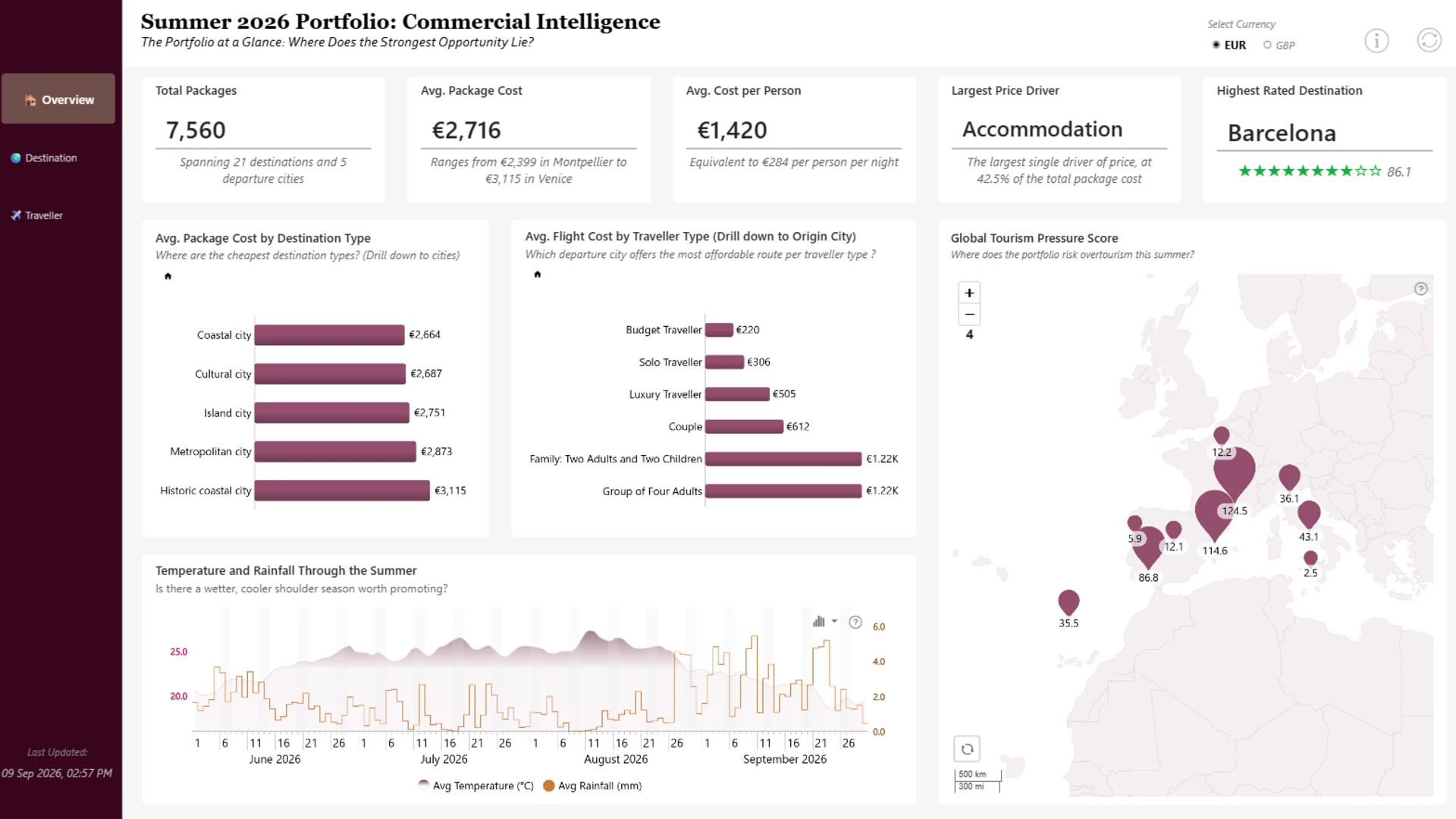The image size is (1456, 819).
Task: Select the 43.1 pressure score map pin
Action: pos(1309,515)
